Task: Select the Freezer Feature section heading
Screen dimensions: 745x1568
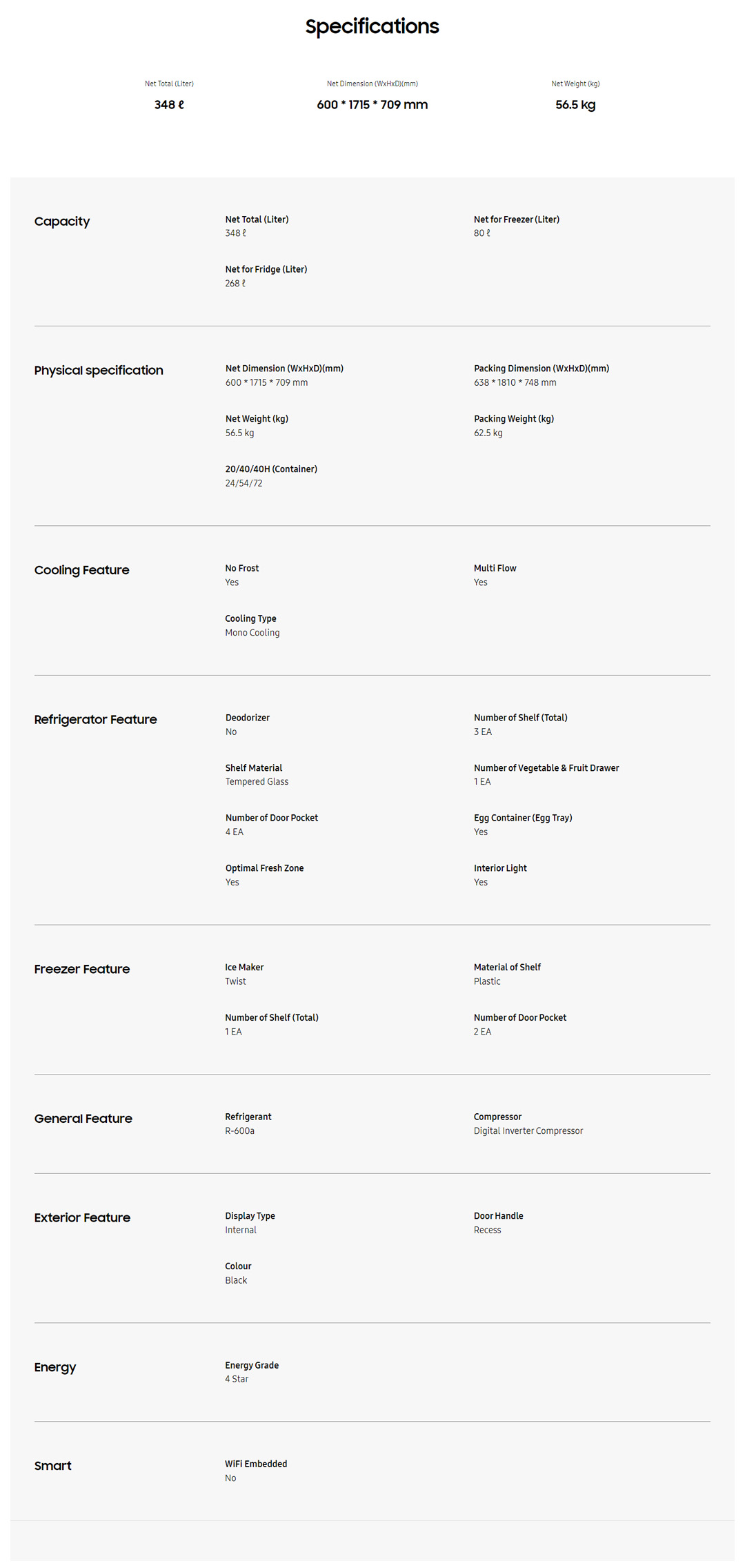Action: (x=81, y=970)
